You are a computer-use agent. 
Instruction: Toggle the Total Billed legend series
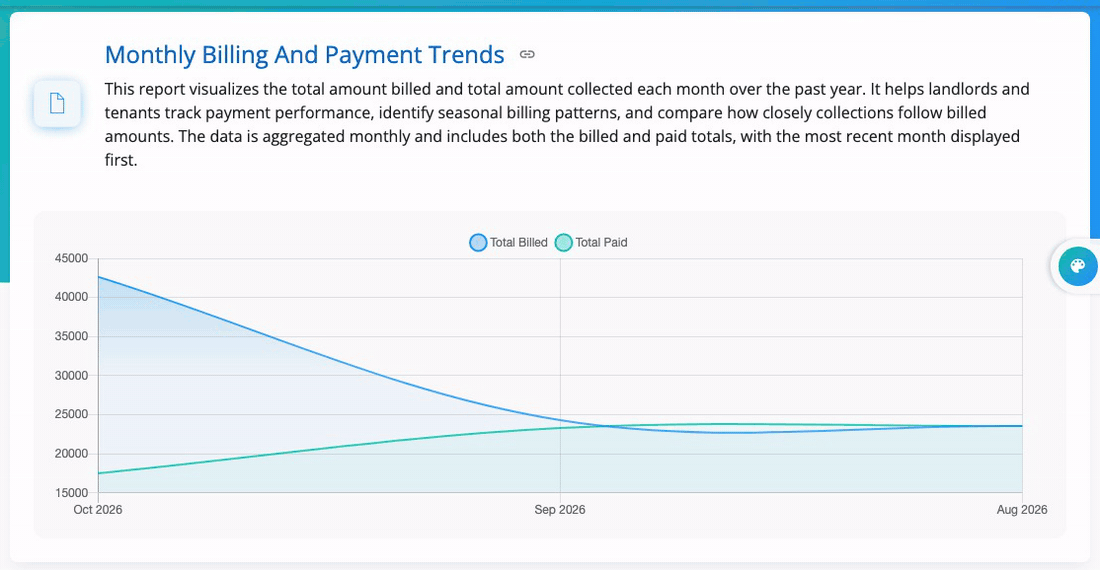pyautogui.click(x=509, y=243)
